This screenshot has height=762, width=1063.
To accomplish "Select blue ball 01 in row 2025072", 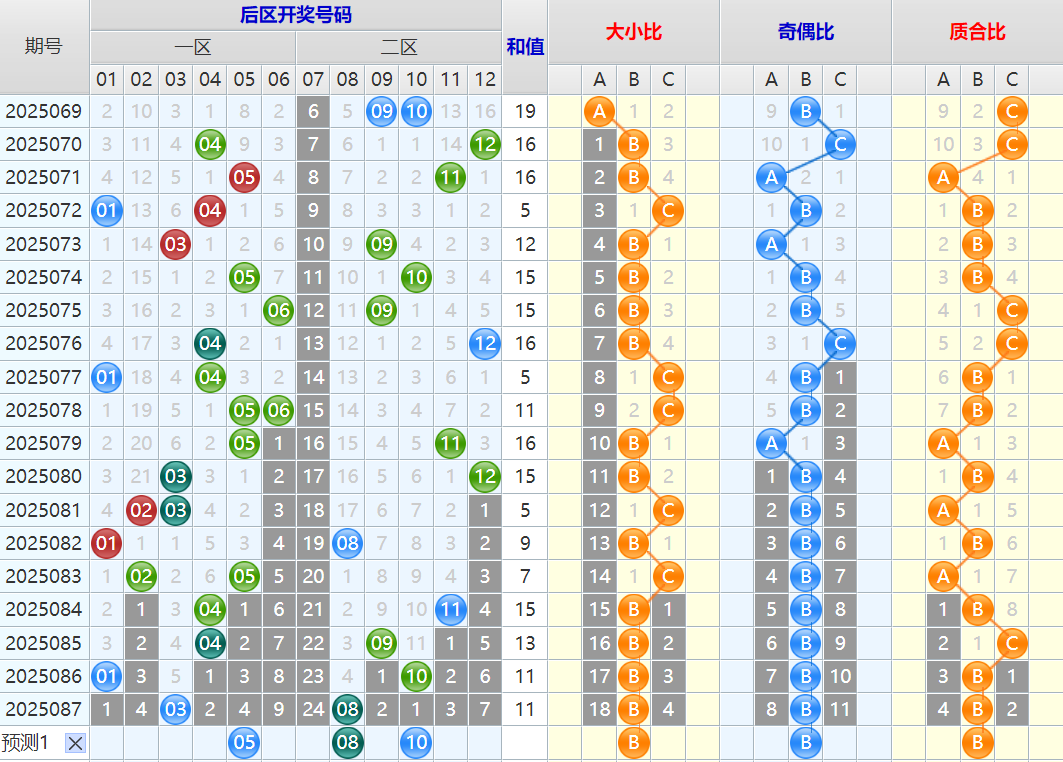I will (x=106, y=211).
